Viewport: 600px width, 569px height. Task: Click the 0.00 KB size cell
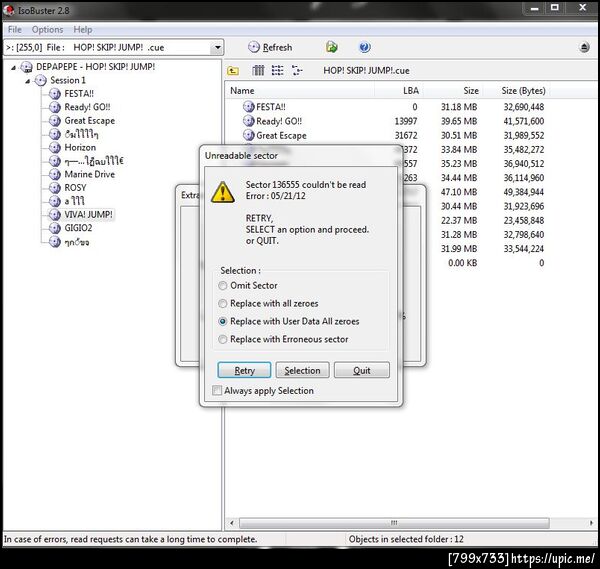click(462, 263)
